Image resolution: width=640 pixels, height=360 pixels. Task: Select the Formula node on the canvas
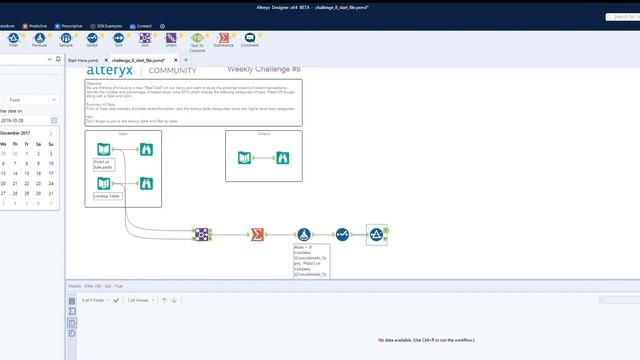(304, 234)
